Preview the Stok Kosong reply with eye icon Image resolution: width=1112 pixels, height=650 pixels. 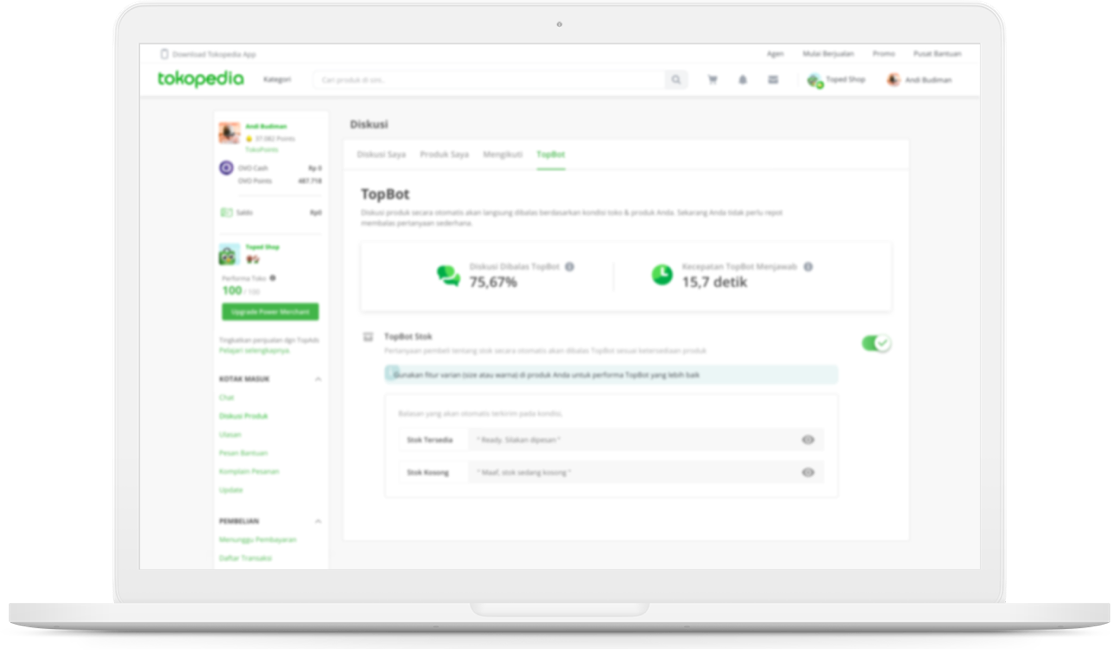(808, 472)
